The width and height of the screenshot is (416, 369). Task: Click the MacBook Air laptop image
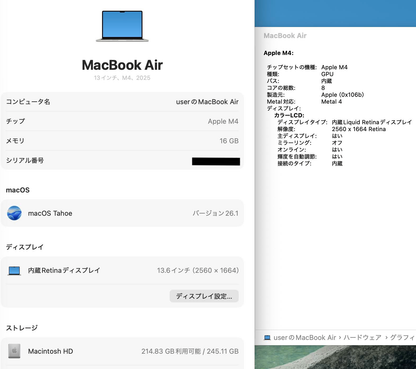pyautogui.click(x=122, y=26)
